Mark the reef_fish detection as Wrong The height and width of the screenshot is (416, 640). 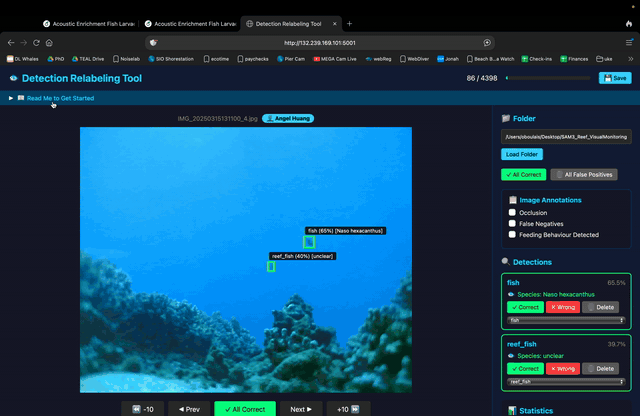(563, 368)
